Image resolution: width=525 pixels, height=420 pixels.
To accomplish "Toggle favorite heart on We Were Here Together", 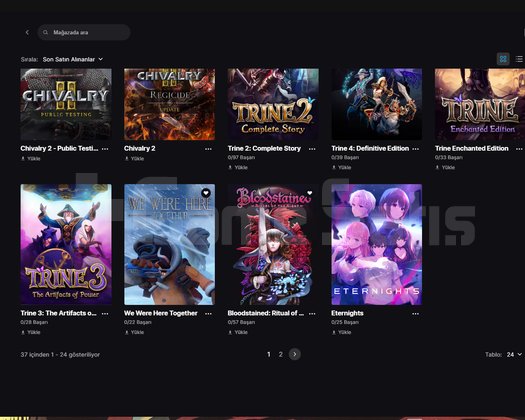I will coord(206,193).
